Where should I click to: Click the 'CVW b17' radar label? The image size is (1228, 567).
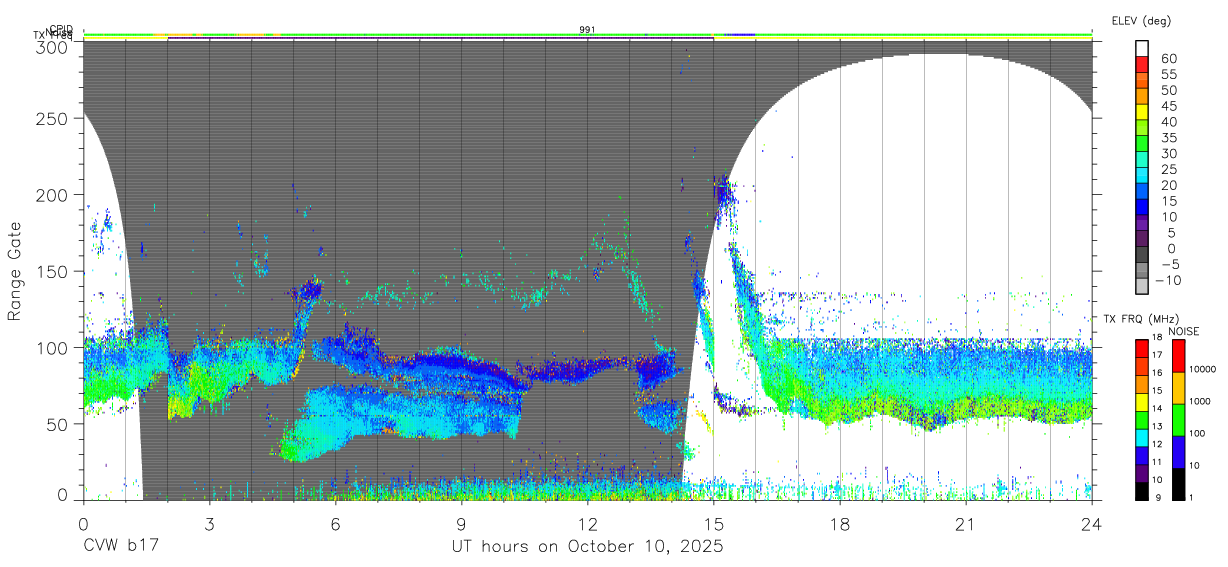point(121,547)
